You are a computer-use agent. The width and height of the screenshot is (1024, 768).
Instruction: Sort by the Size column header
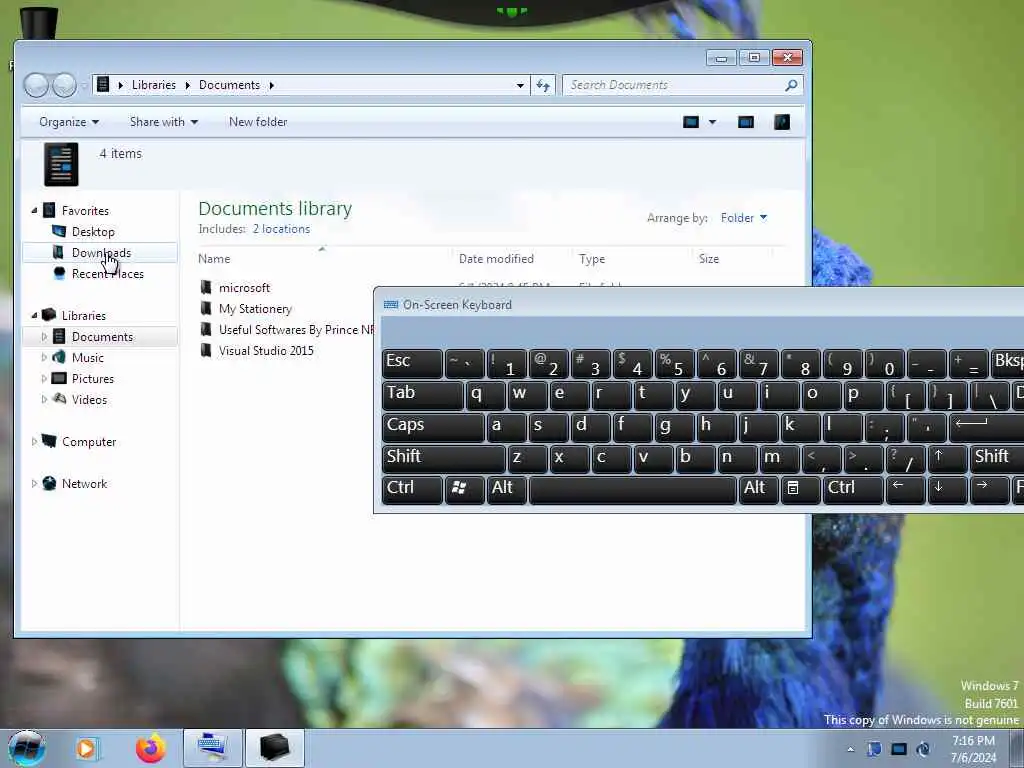coord(709,259)
